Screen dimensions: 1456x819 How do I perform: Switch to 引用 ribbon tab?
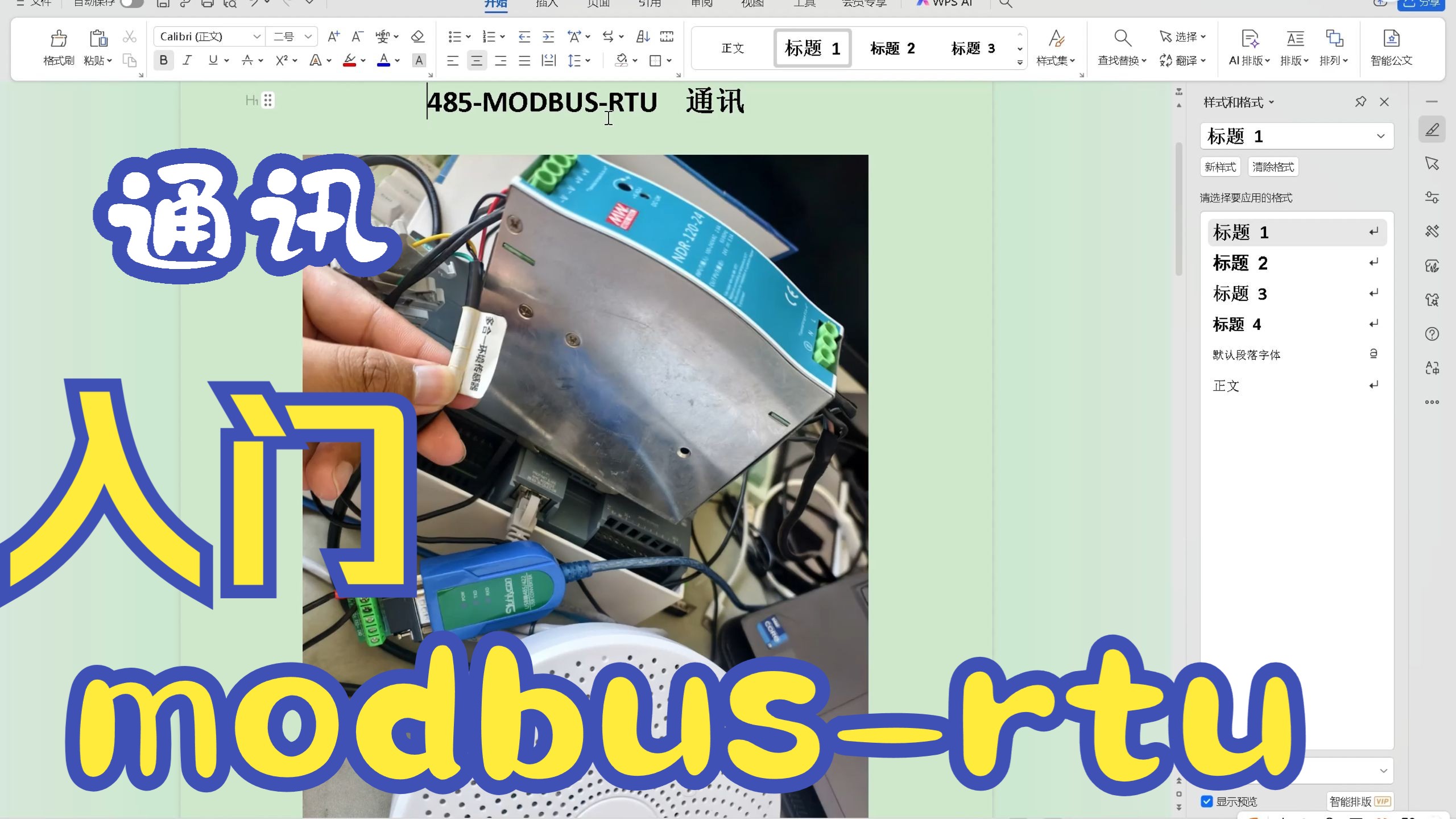click(x=650, y=3)
